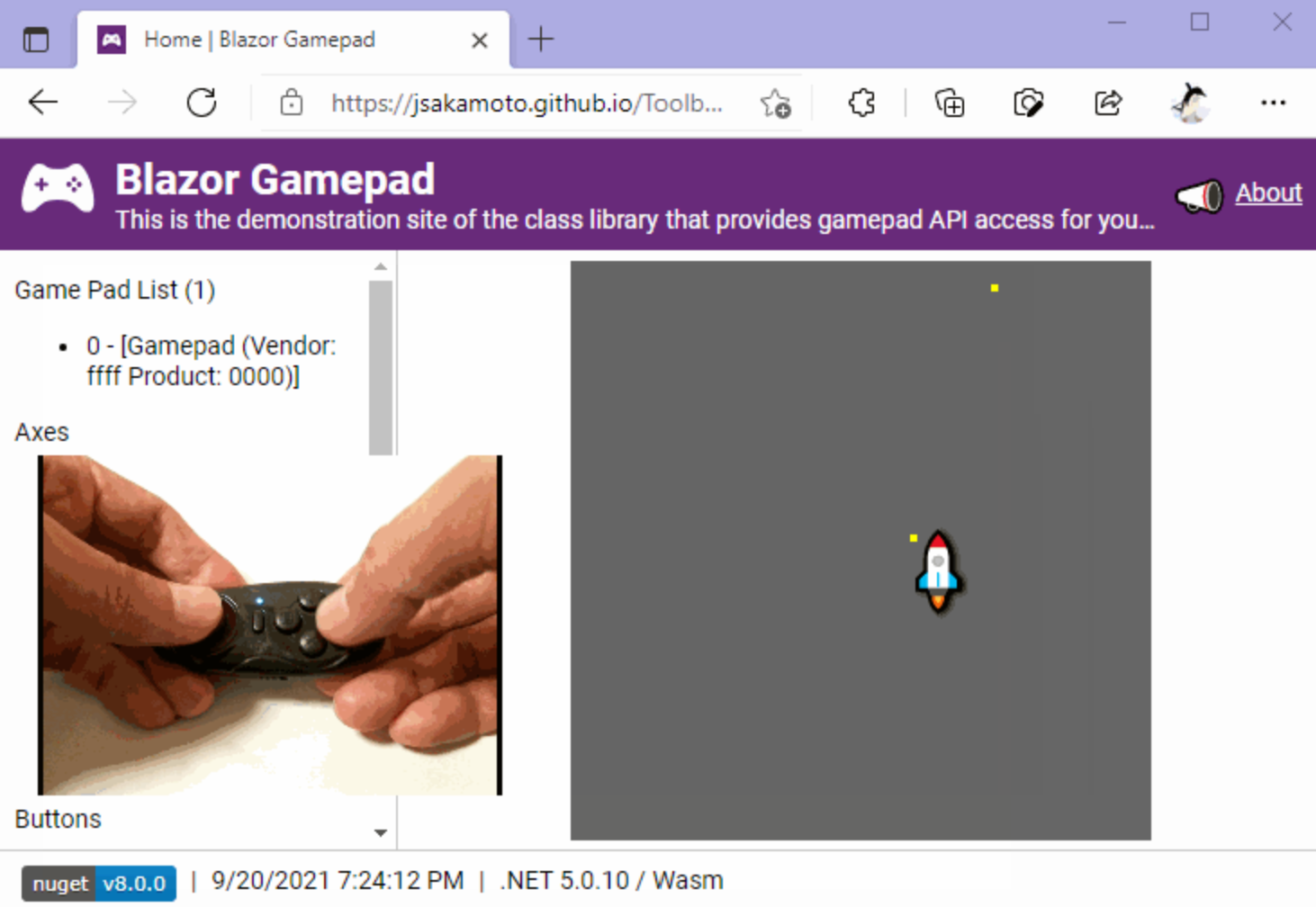Open the Collections icon in toolbar
Screen dimensions: 1316x907
point(950,103)
